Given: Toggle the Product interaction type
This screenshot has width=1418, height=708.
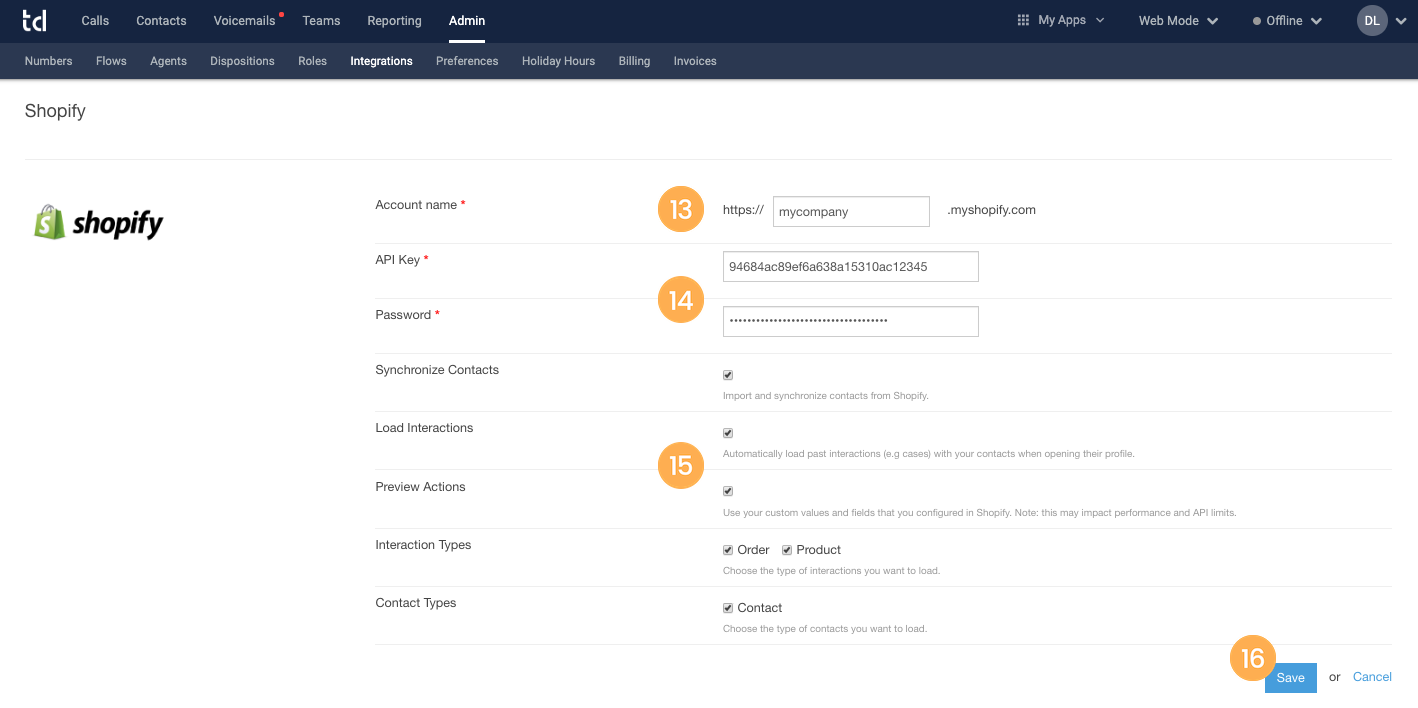Looking at the screenshot, I should point(787,549).
